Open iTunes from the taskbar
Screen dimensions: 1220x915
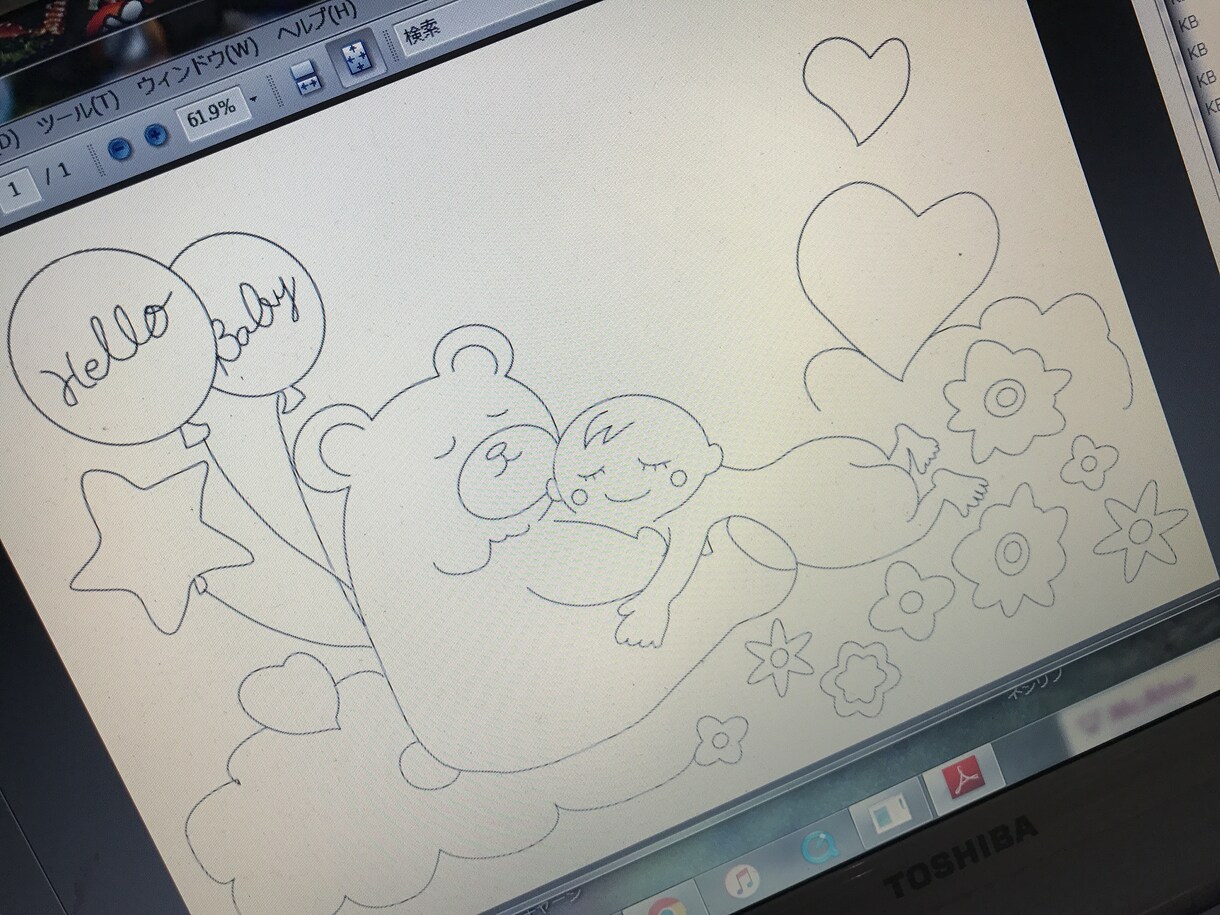(741, 879)
